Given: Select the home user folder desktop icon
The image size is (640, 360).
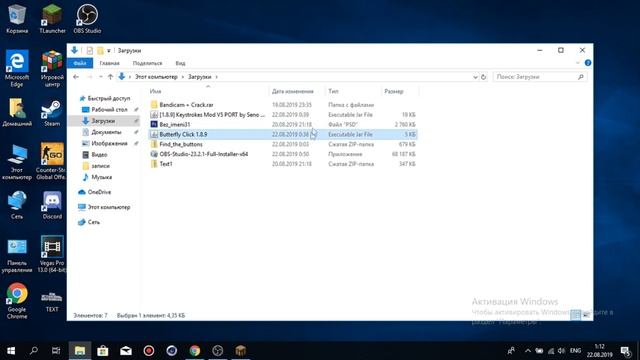Looking at the screenshot, I should point(17,112).
